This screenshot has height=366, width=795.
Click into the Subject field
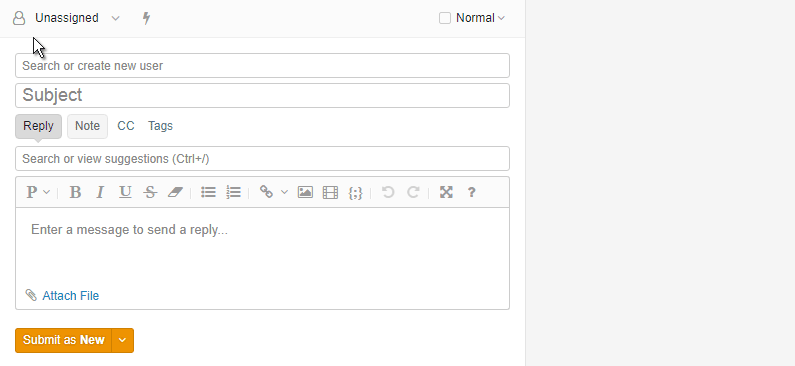point(262,95)
